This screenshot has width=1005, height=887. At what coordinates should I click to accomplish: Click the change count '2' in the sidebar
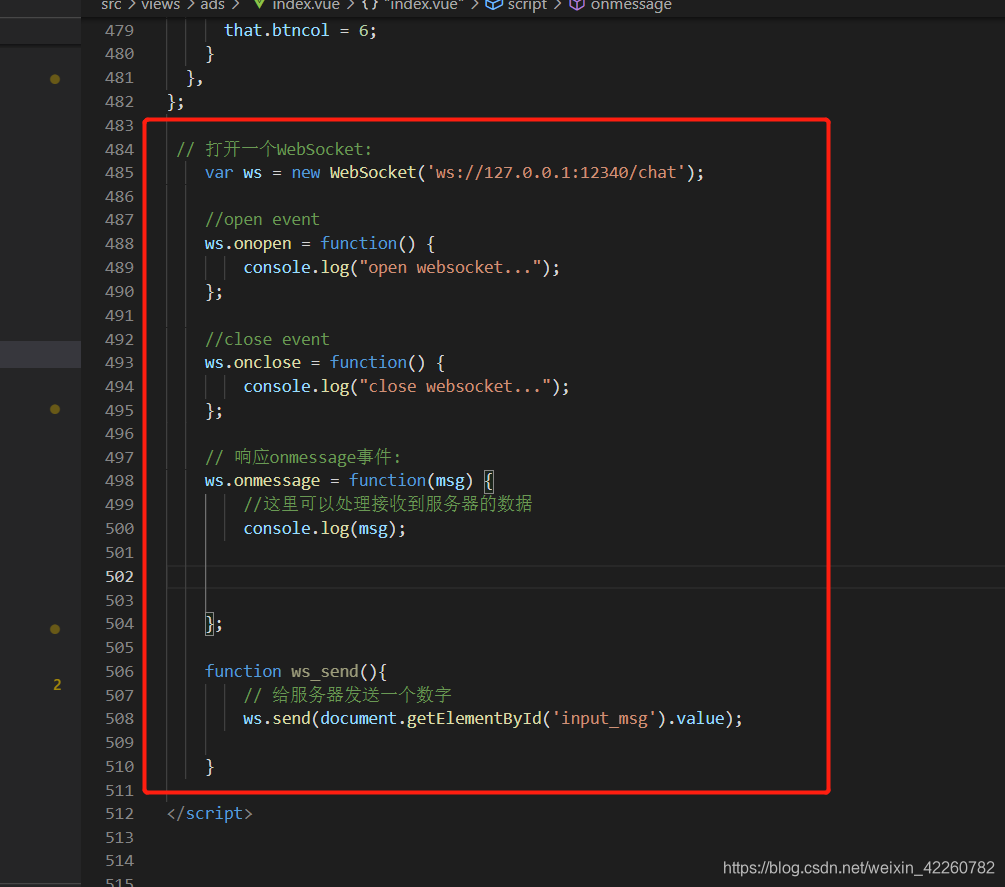point(57,685)
